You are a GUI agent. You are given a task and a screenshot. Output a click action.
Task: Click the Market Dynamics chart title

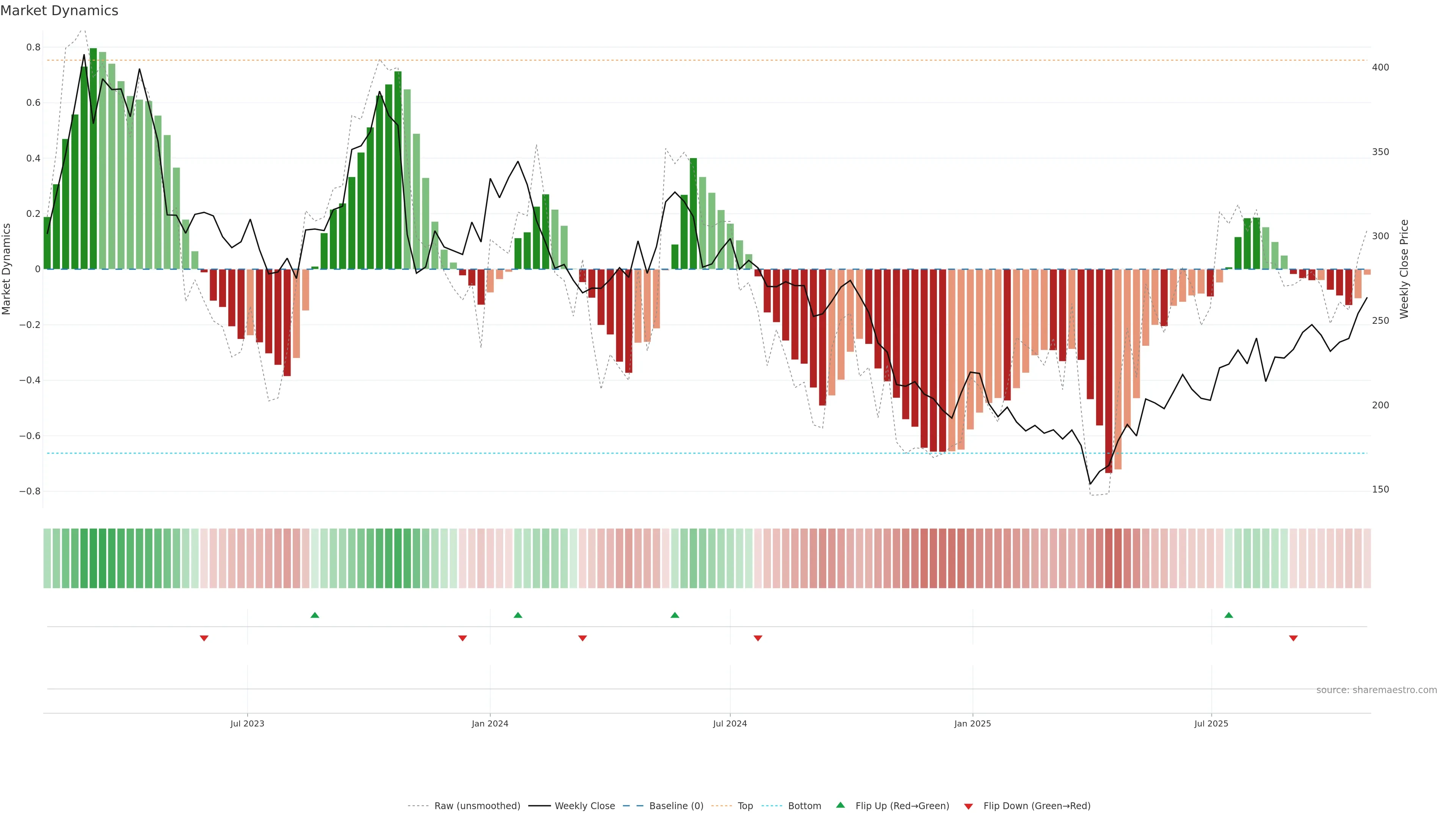(60, 11)
